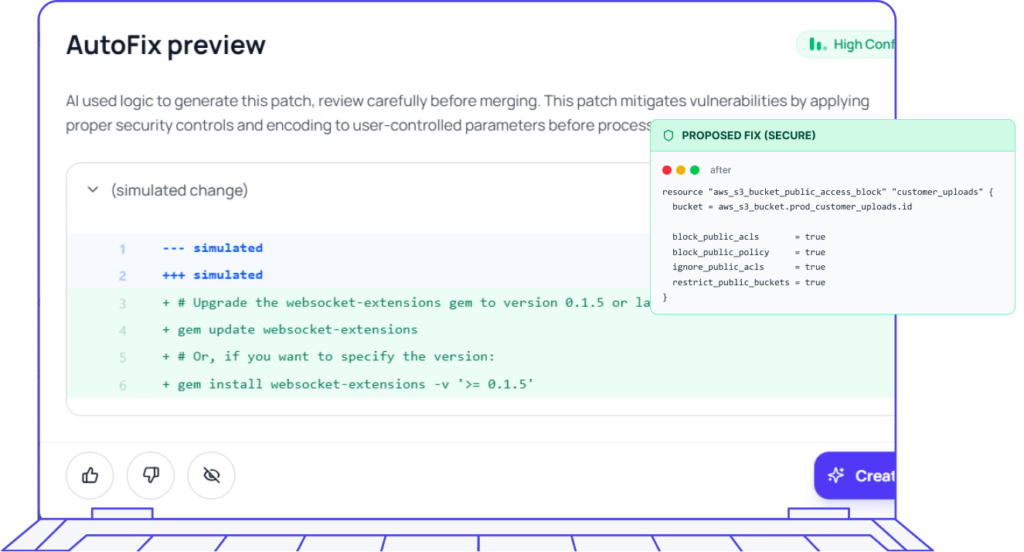Collapse the simulated change chevron

click(x=92, y=190)
